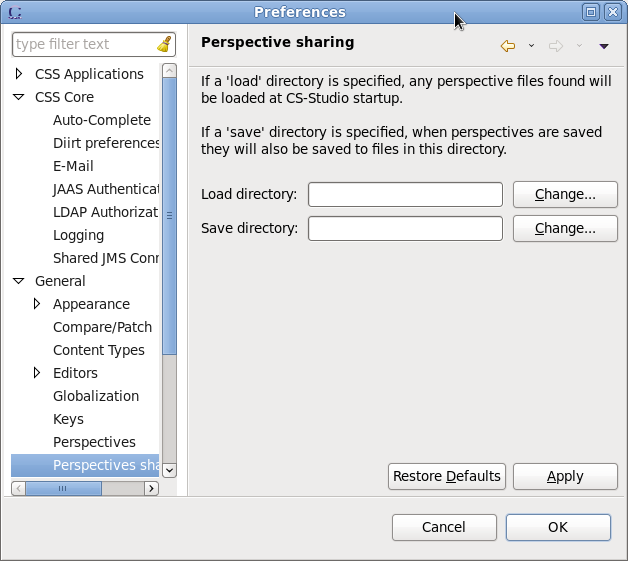Click the tree's horizontal scrollbar right arrow
Viewport: 628px width, 561px height.
pos(151,489)
